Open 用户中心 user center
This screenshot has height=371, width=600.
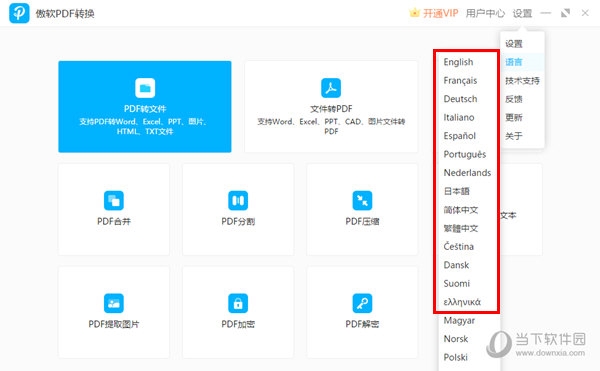coord(485,13)
